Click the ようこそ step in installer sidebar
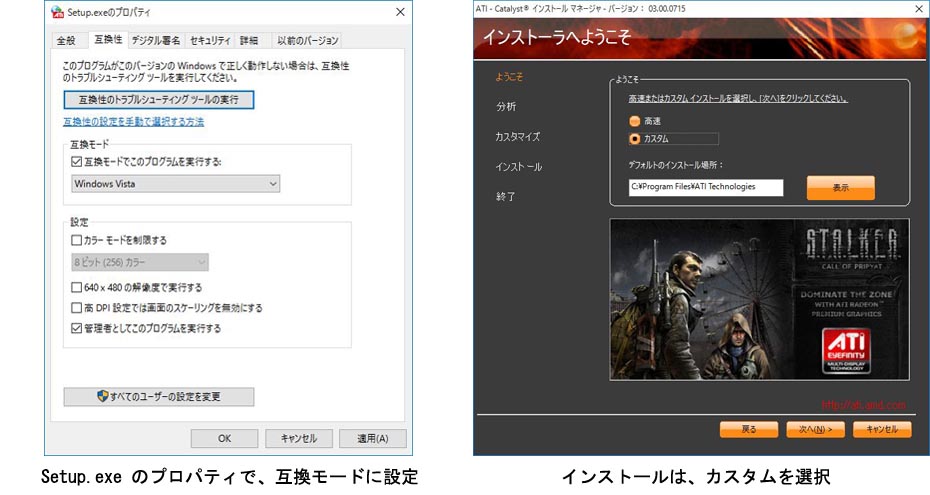Viewport: 930px width, 495px height. (509, 77)
